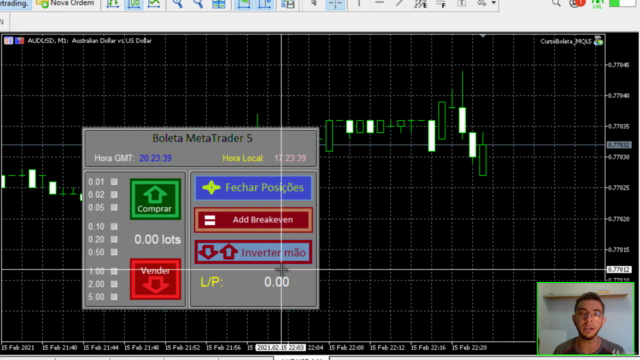Select the equidistant channel tool
640x360 pixels.
420,4
